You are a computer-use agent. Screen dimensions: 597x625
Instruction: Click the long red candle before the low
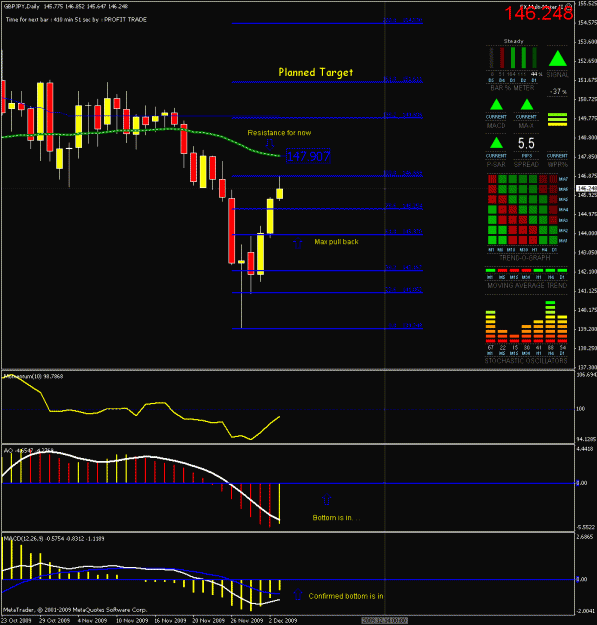pyautogui.click(x=232, y=231)
